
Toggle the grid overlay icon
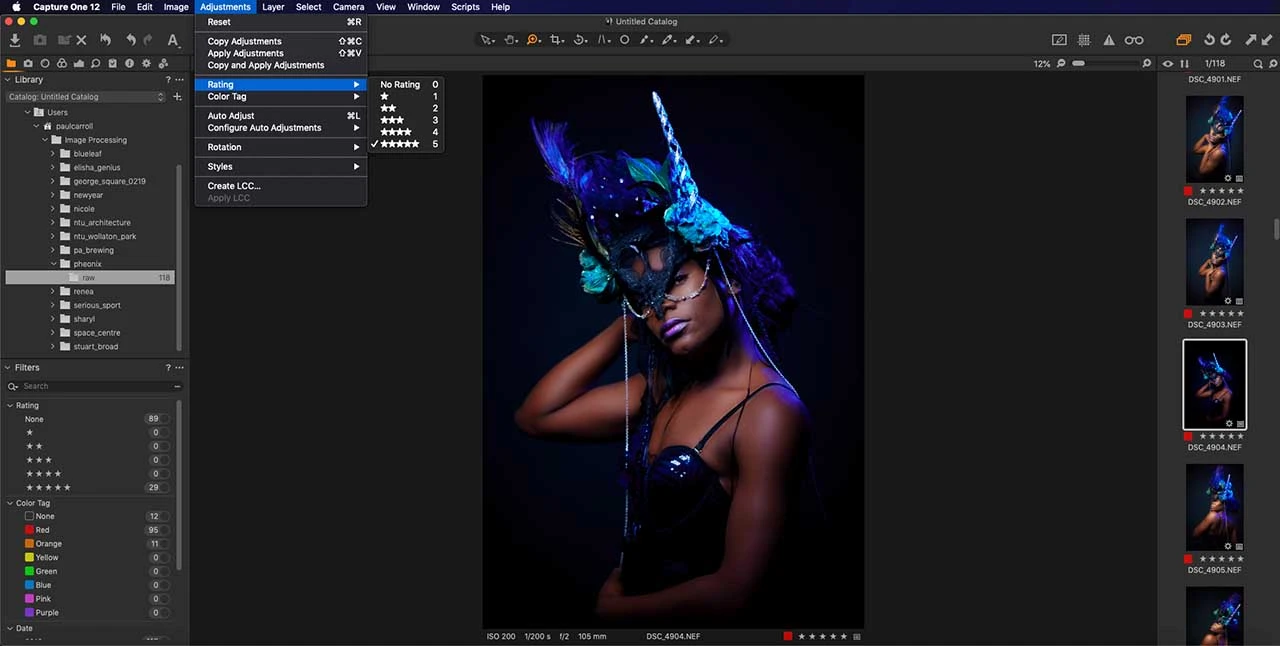tap(1084, 40)
